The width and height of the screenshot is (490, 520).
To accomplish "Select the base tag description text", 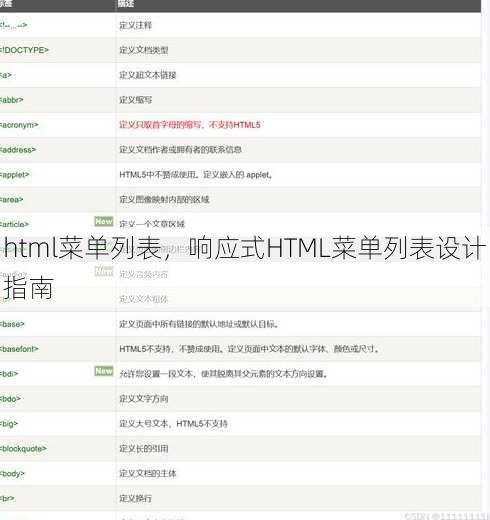I will pyautogui.click(x=199, y=324).
